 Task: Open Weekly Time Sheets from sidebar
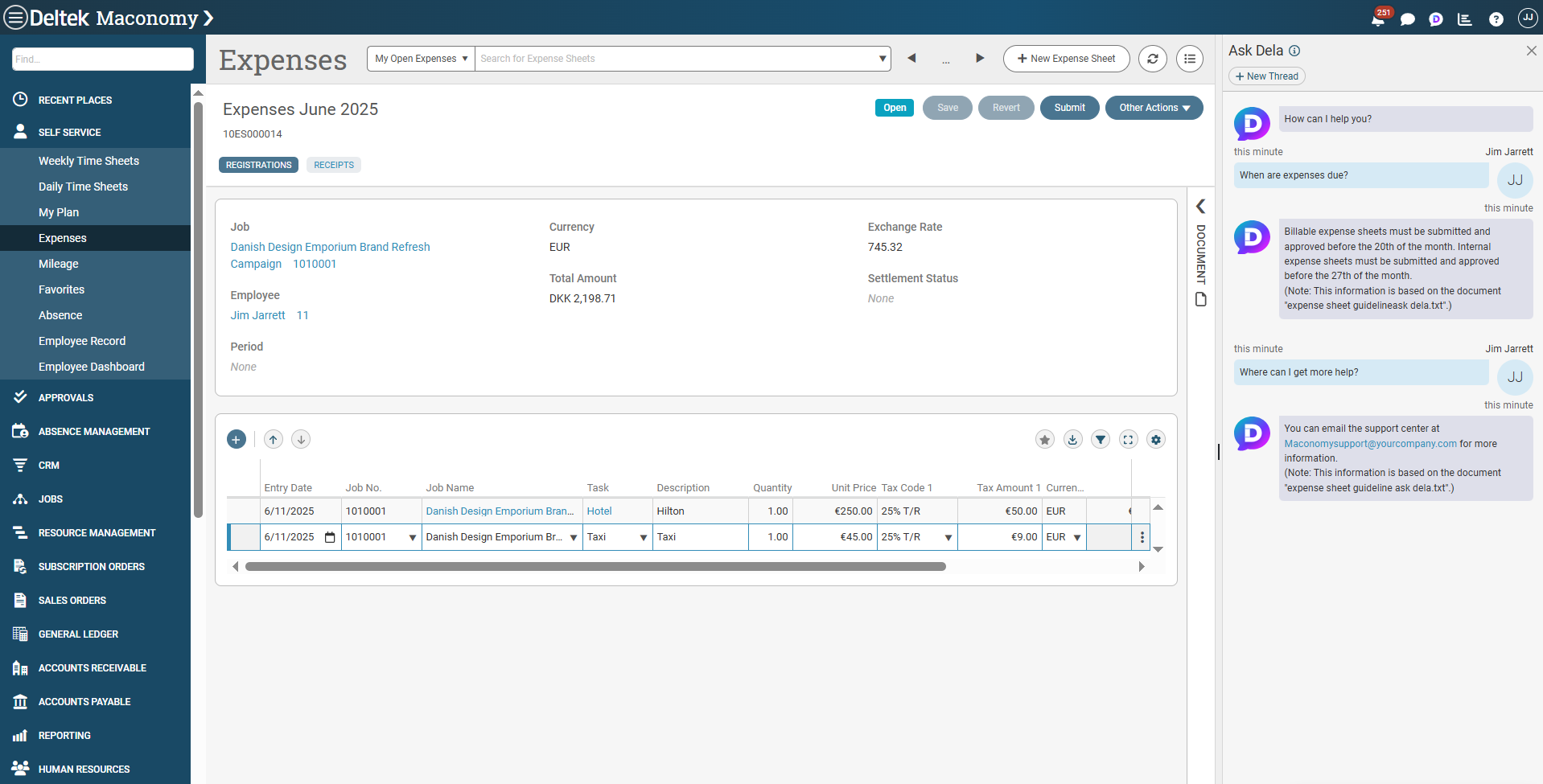[88, 161]
